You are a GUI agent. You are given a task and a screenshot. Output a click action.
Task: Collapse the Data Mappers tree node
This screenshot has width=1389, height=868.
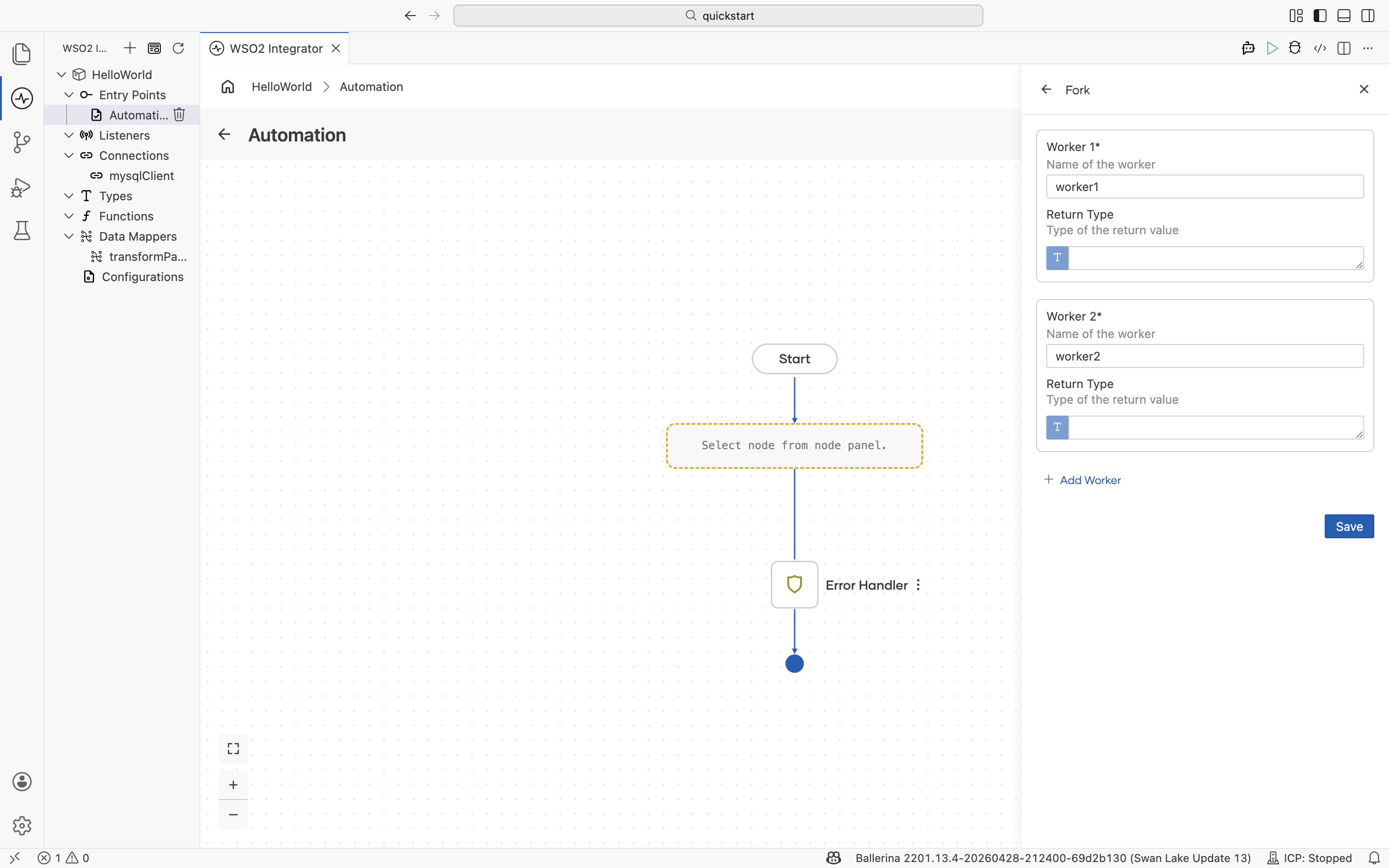tap(69, 237)
